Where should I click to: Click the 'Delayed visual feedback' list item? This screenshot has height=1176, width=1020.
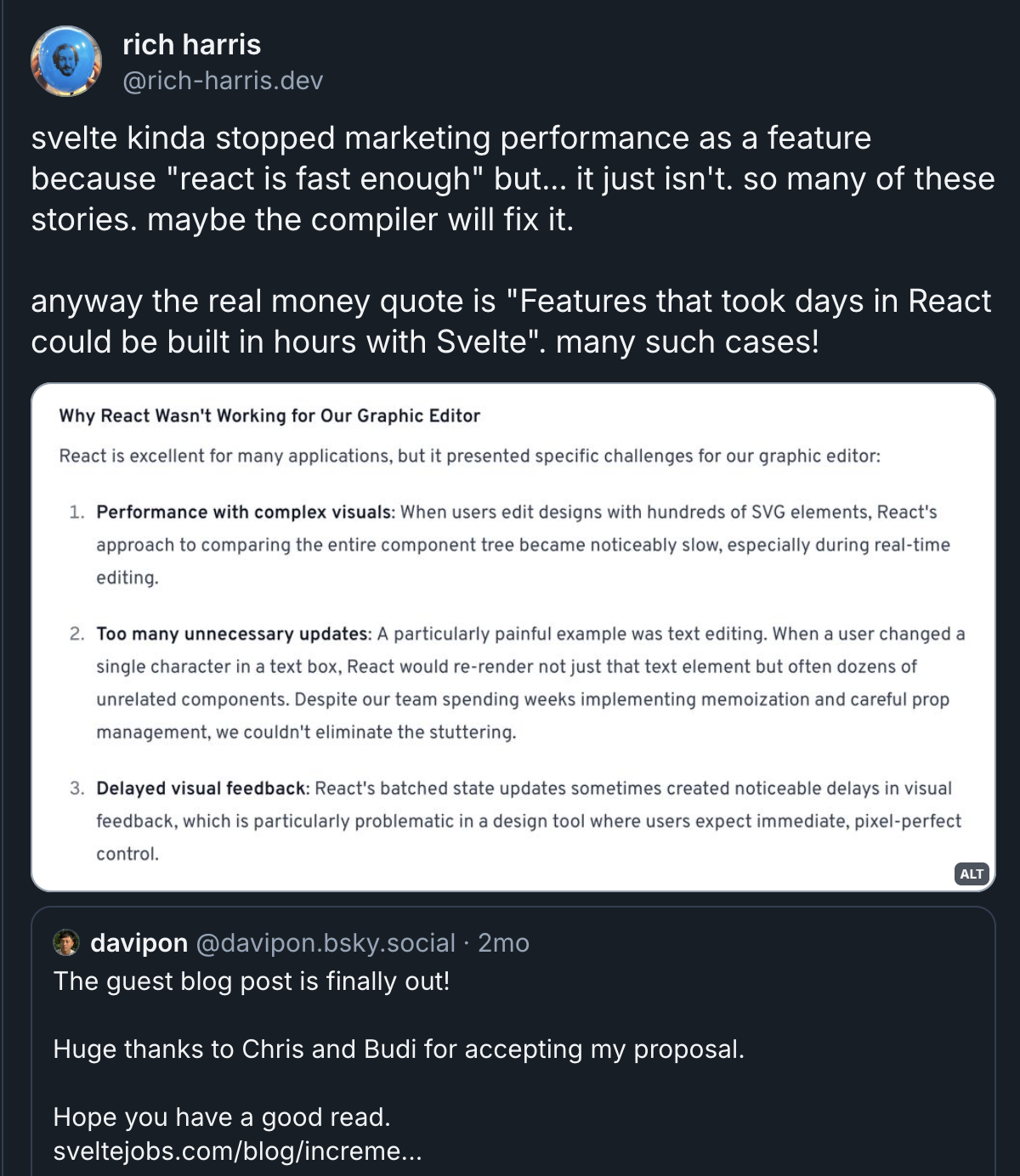510,821
